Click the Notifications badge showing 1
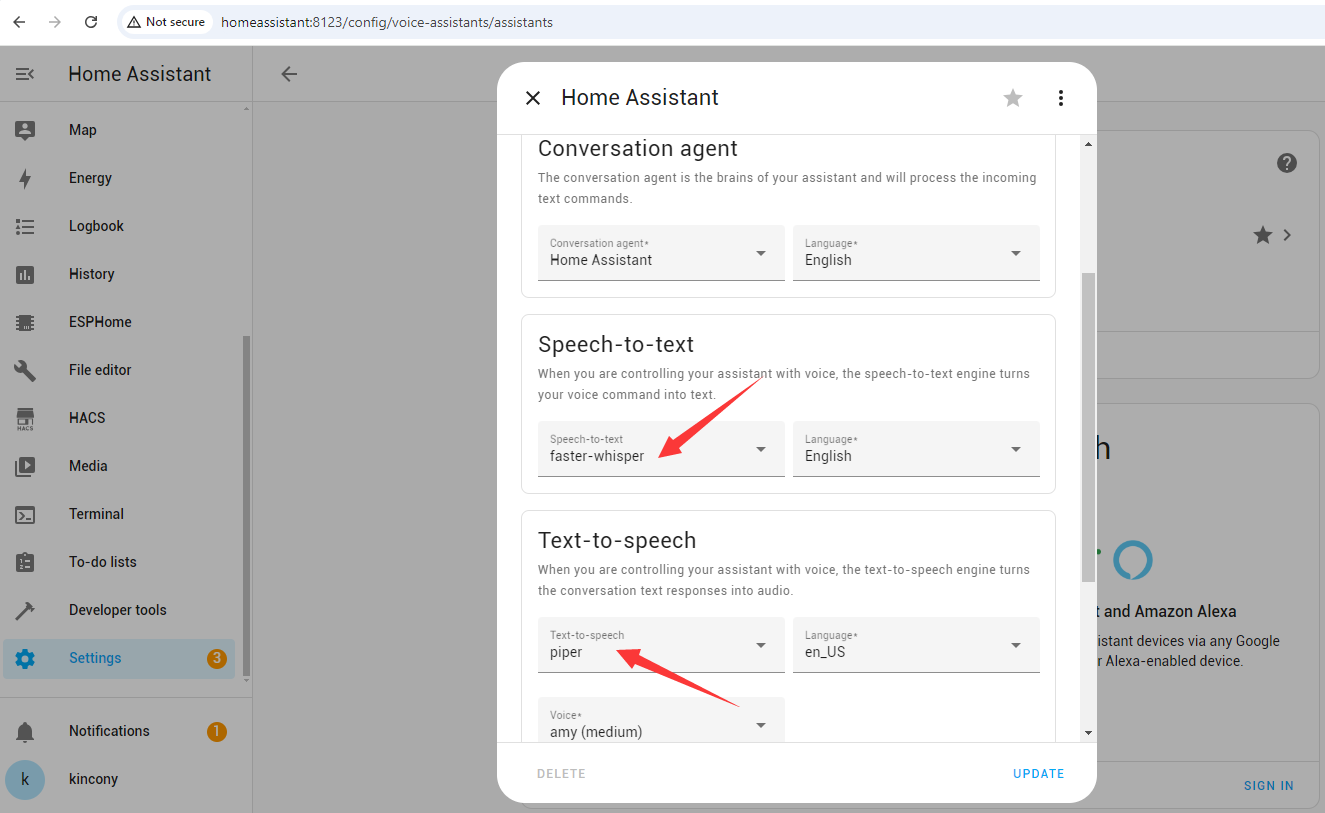The height and width of the screenshot is (813, 1325). pyautogui.click(x=216, y=731)
